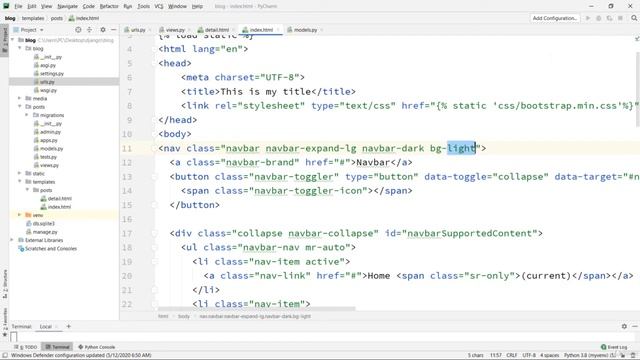Click the tool-window toggle icon in status bar corner
This screenshot has height=360, width=640.
5,355
